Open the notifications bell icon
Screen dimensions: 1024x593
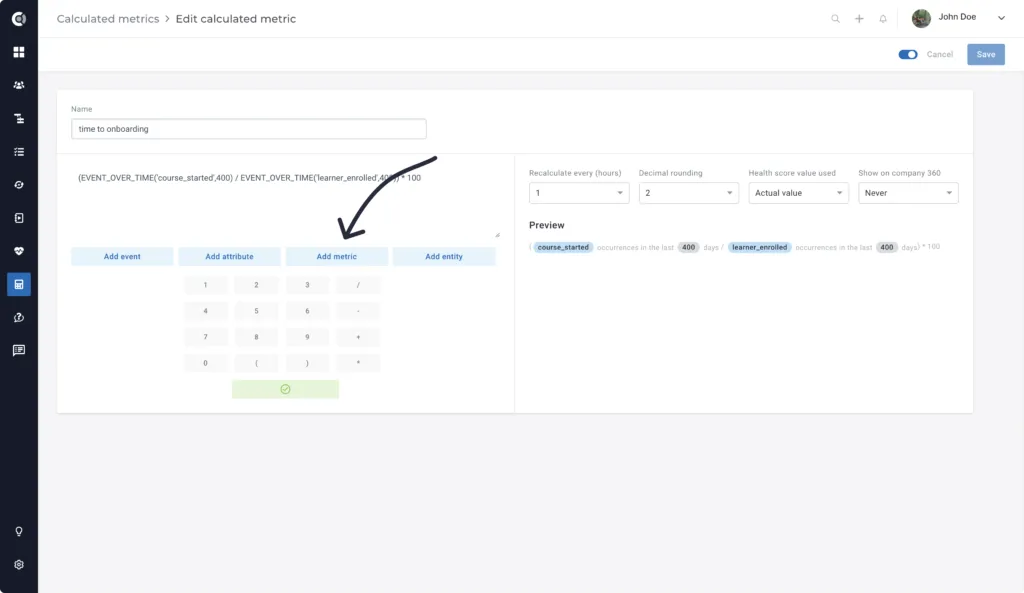[883, 19]
